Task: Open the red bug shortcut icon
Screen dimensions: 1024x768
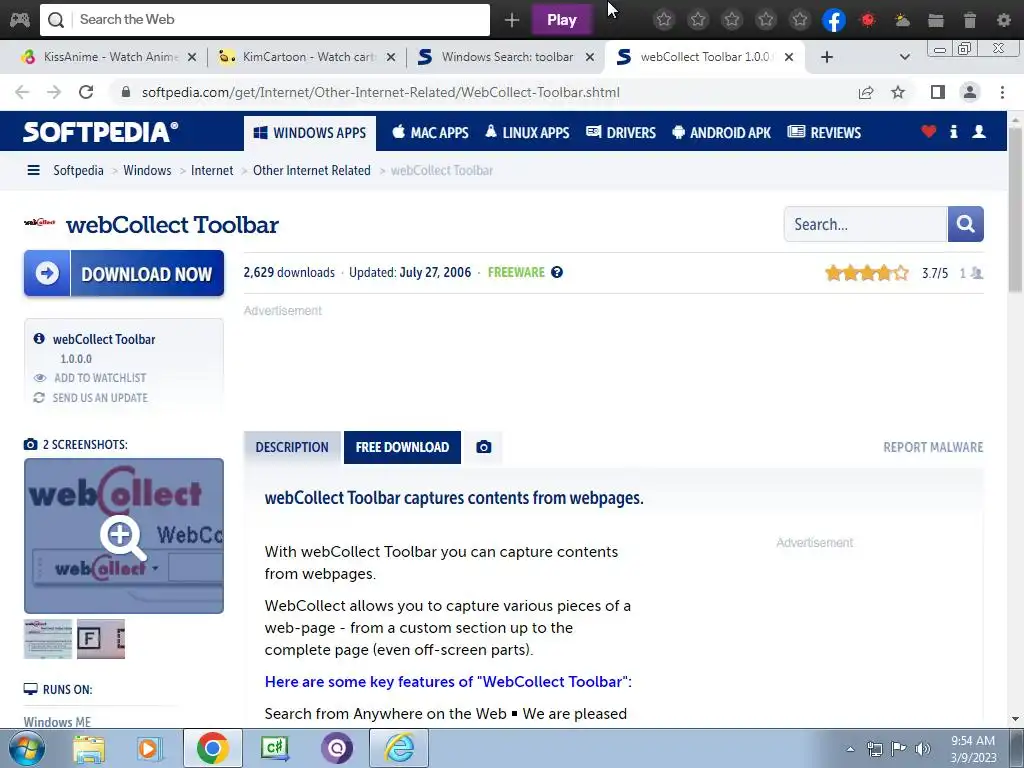Action: tap(868, 20)
